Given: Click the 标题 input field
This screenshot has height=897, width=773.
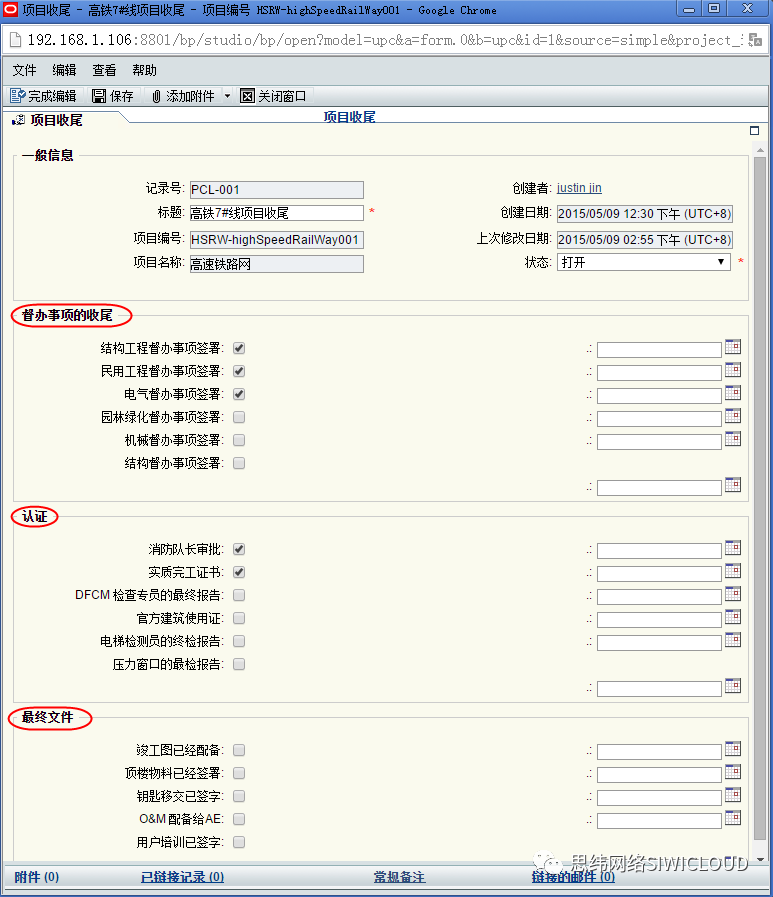Looking at the screenshot, I should pos(277,213).
